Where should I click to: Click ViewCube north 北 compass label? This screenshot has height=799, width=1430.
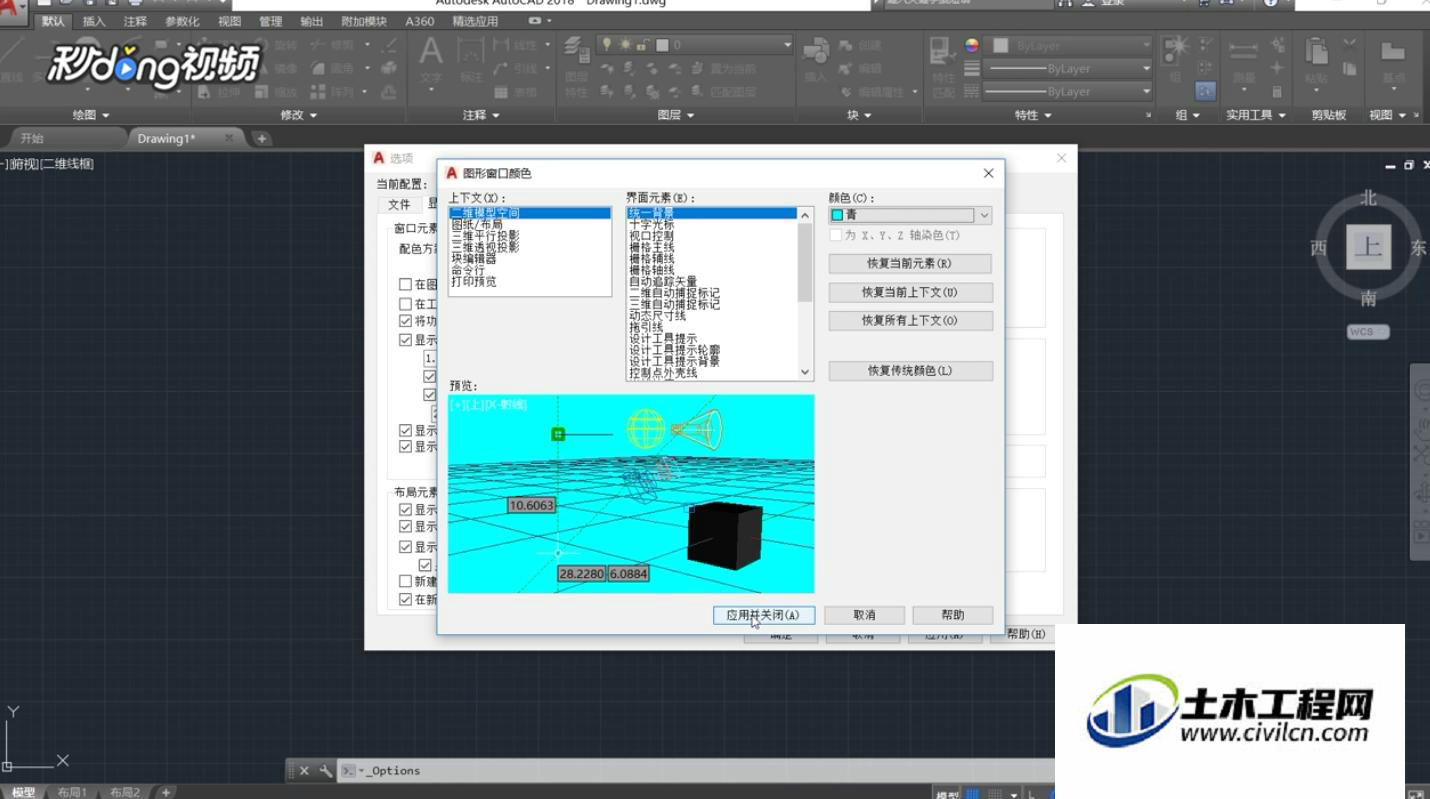click(x=1368, y=198)
